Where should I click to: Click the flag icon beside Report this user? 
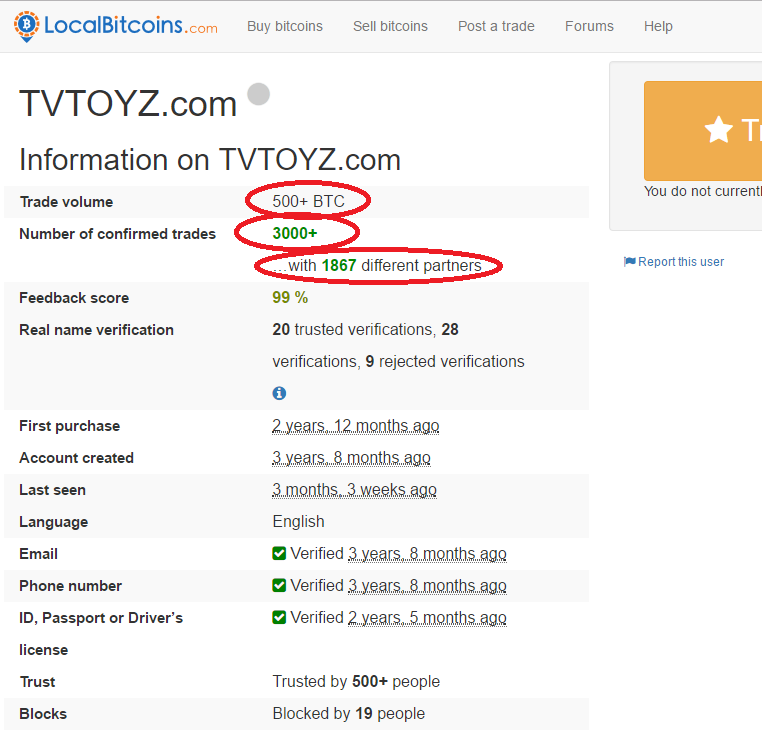click(x=630, y=262)
